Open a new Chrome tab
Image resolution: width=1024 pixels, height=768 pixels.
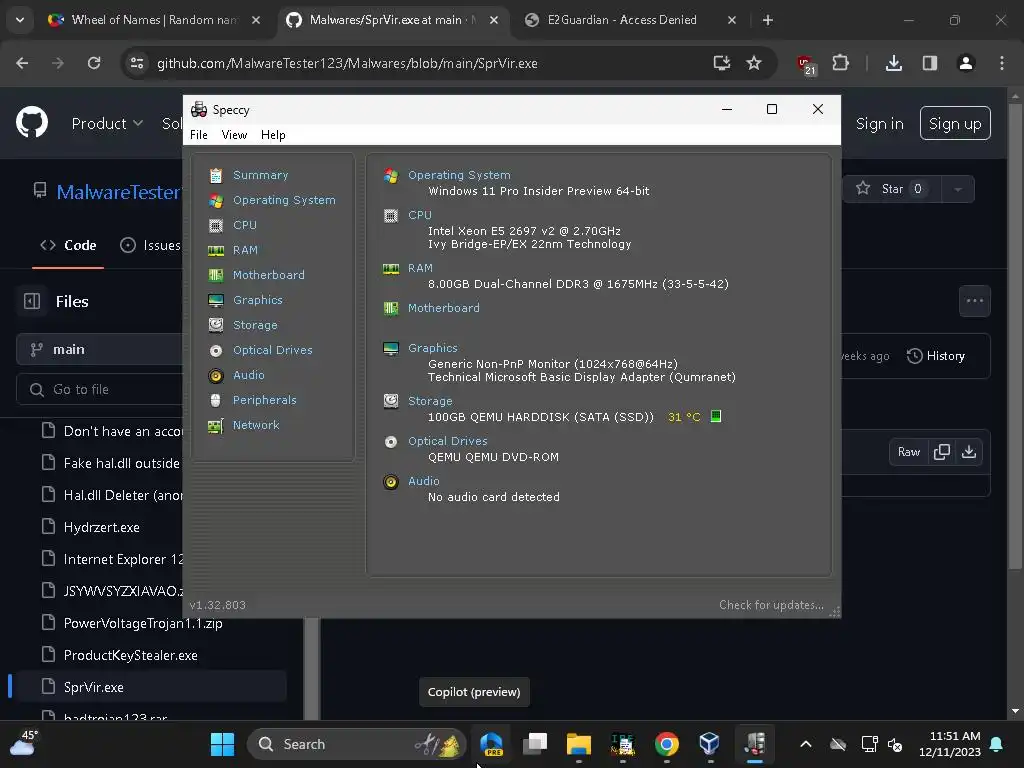[768, 20]
